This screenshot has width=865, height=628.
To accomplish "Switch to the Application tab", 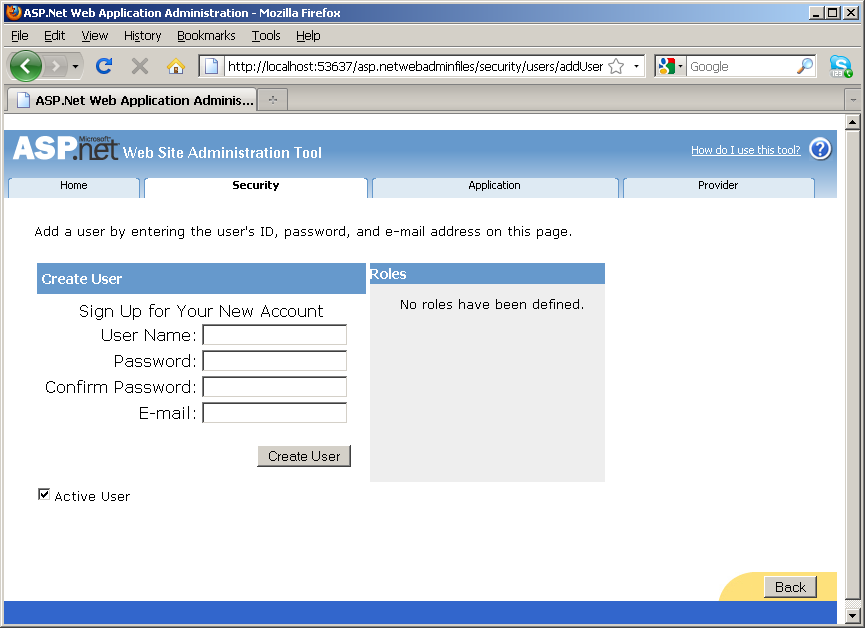I will tap(494, 186).
